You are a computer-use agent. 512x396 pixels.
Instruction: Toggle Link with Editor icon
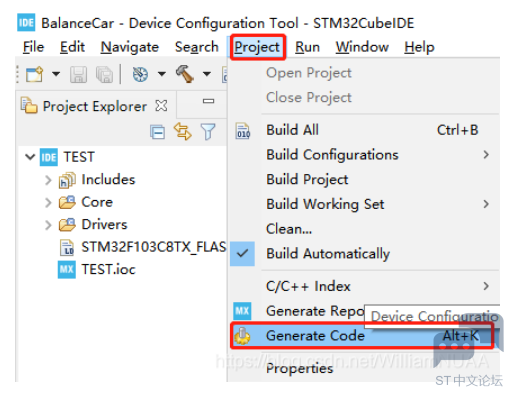[183, 131]
